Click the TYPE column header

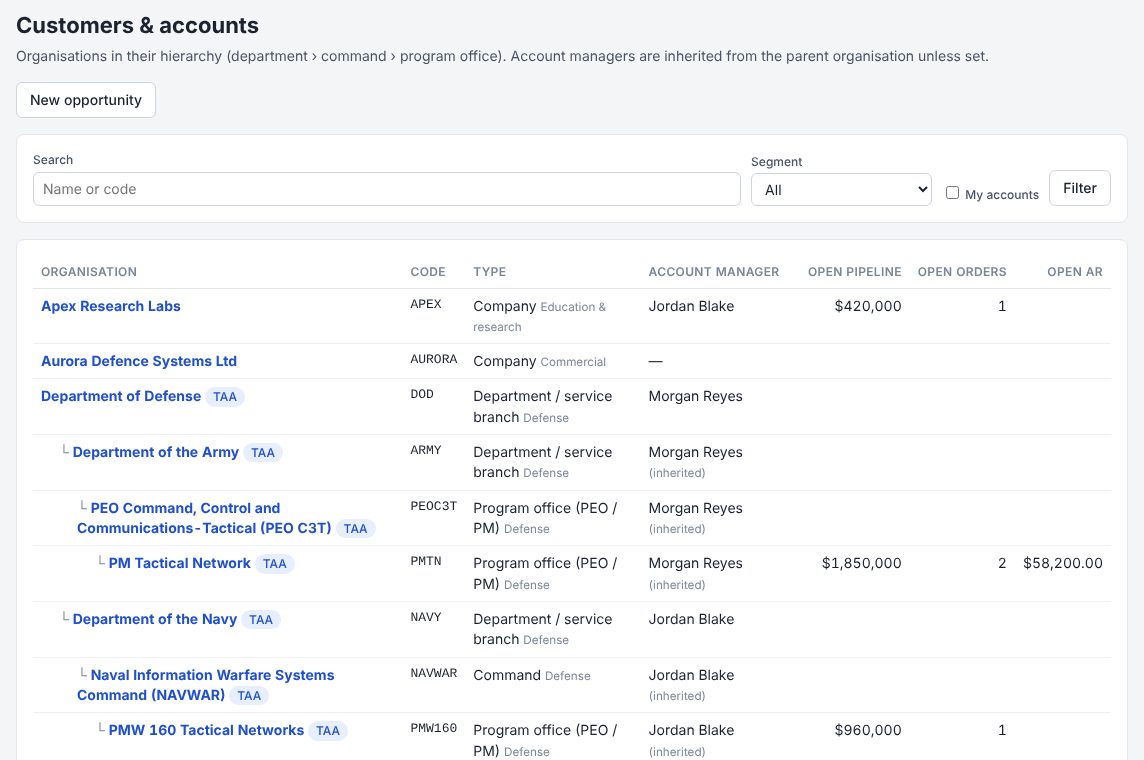coord(490,271)
